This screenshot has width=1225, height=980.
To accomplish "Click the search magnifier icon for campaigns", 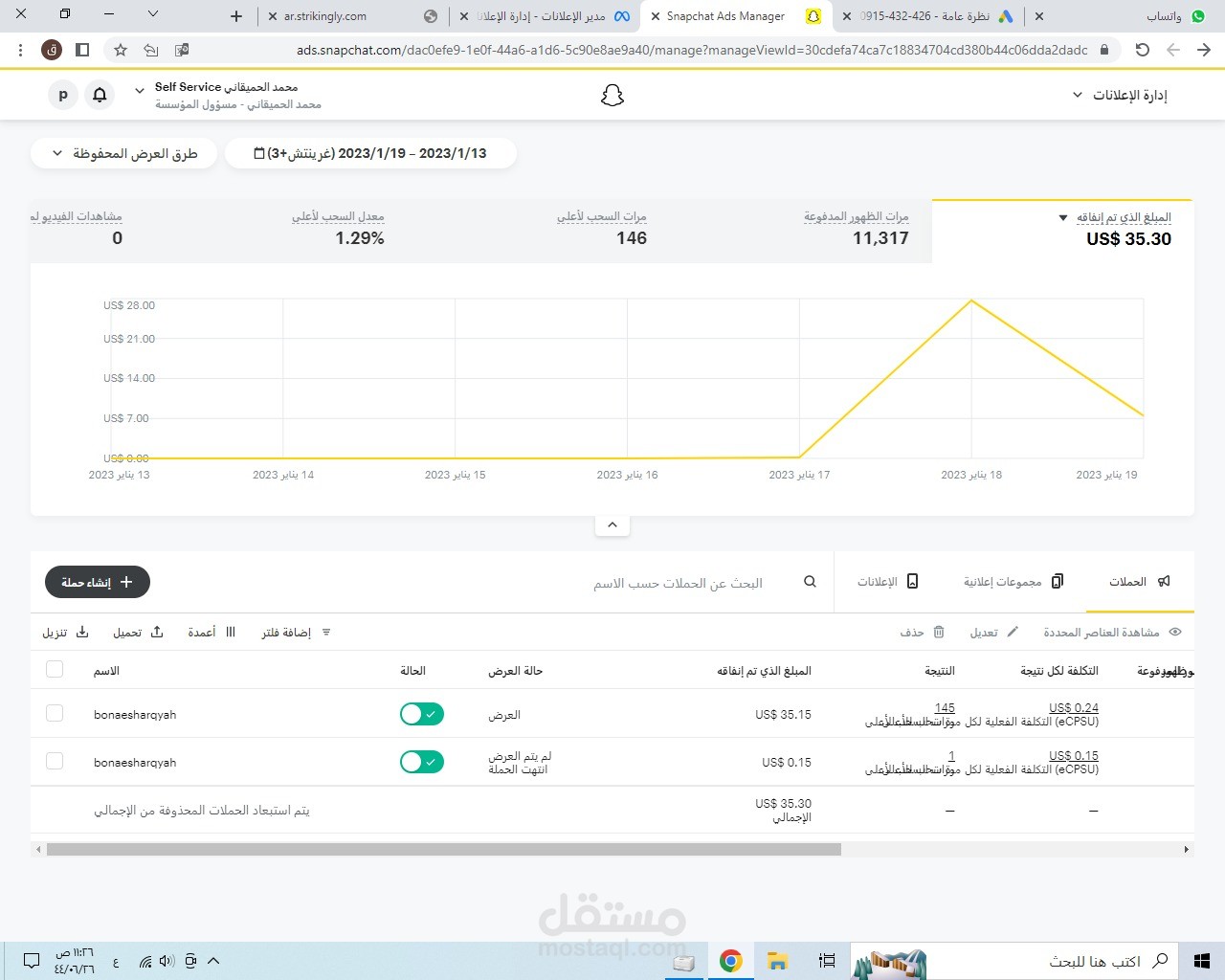I will (x=810, y=582).
